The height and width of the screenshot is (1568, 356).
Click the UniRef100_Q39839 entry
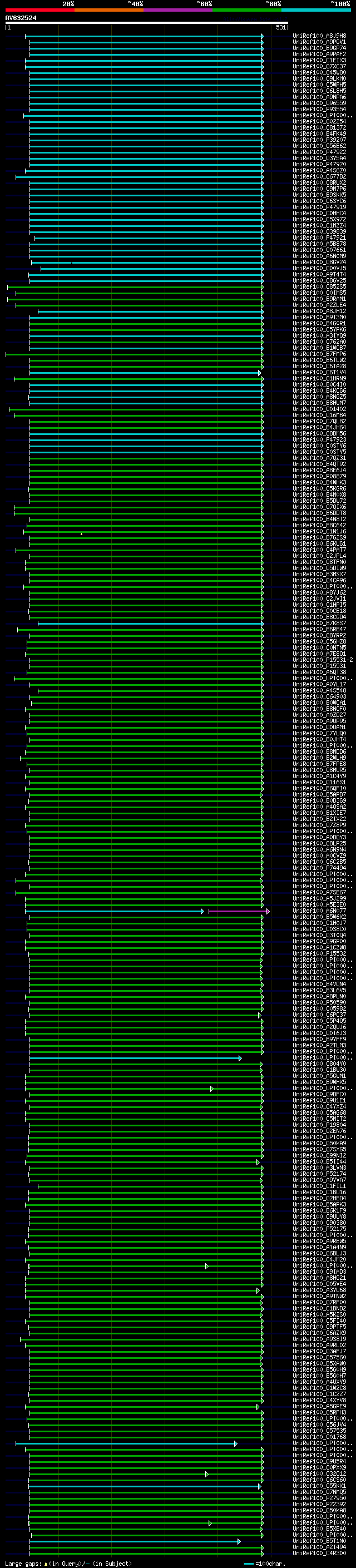(x=319, y=231)
